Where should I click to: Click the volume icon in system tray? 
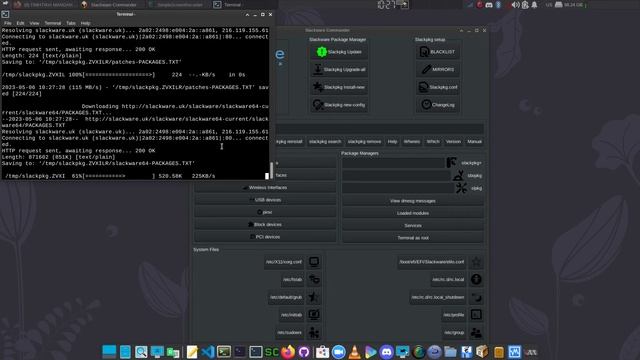[516, 5]
